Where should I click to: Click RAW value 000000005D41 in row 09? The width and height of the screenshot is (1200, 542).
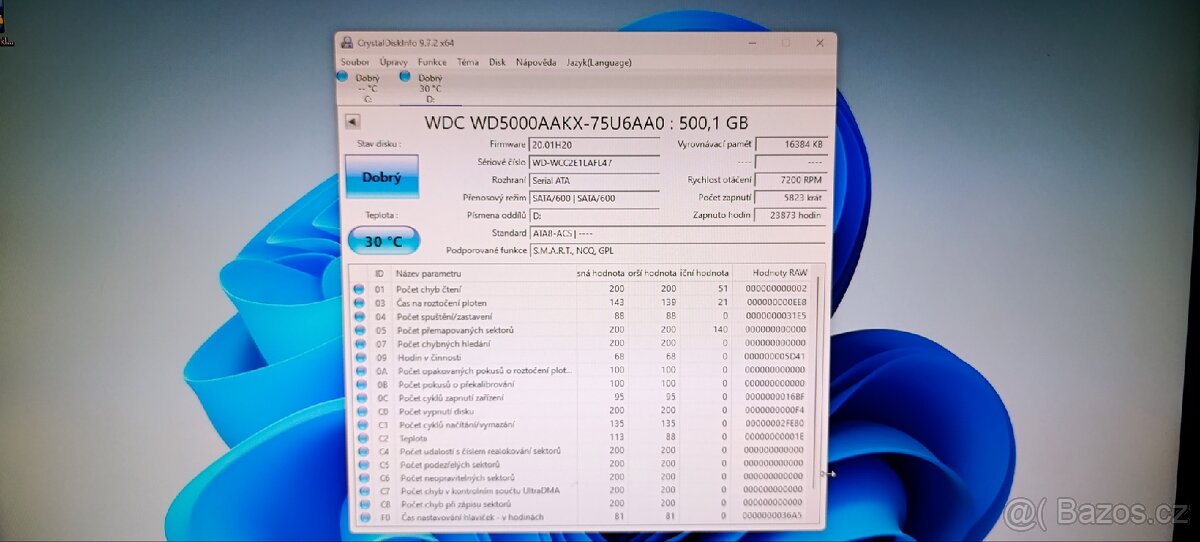[774, 356]
